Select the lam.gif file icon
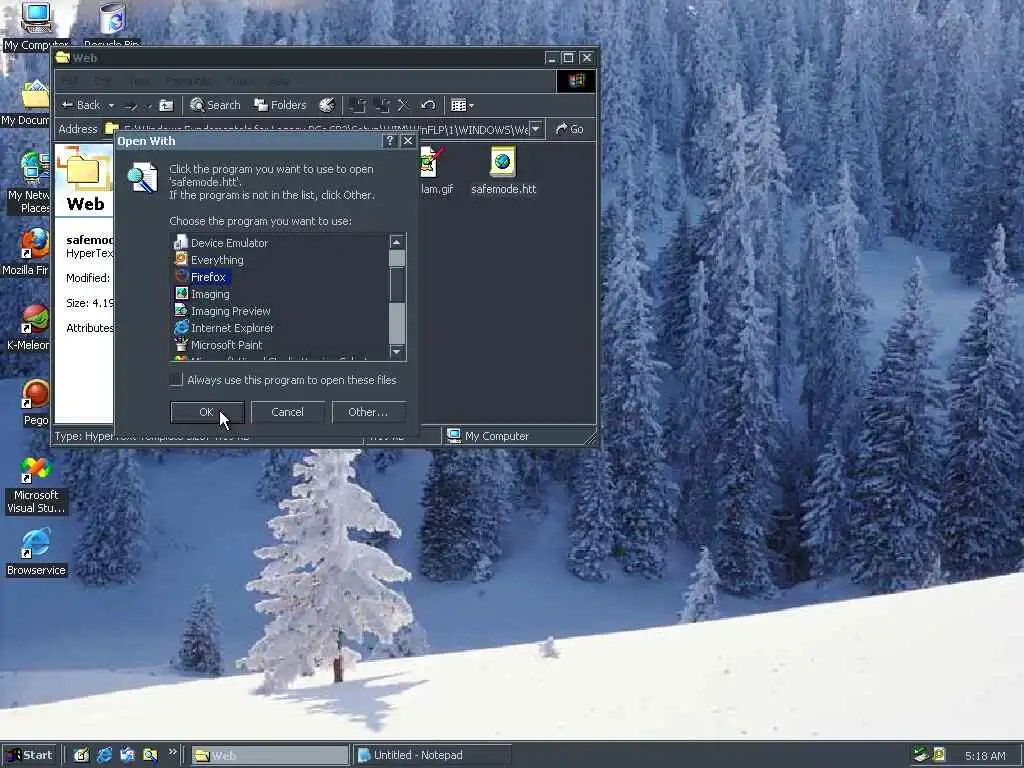 tap(431, 162)
